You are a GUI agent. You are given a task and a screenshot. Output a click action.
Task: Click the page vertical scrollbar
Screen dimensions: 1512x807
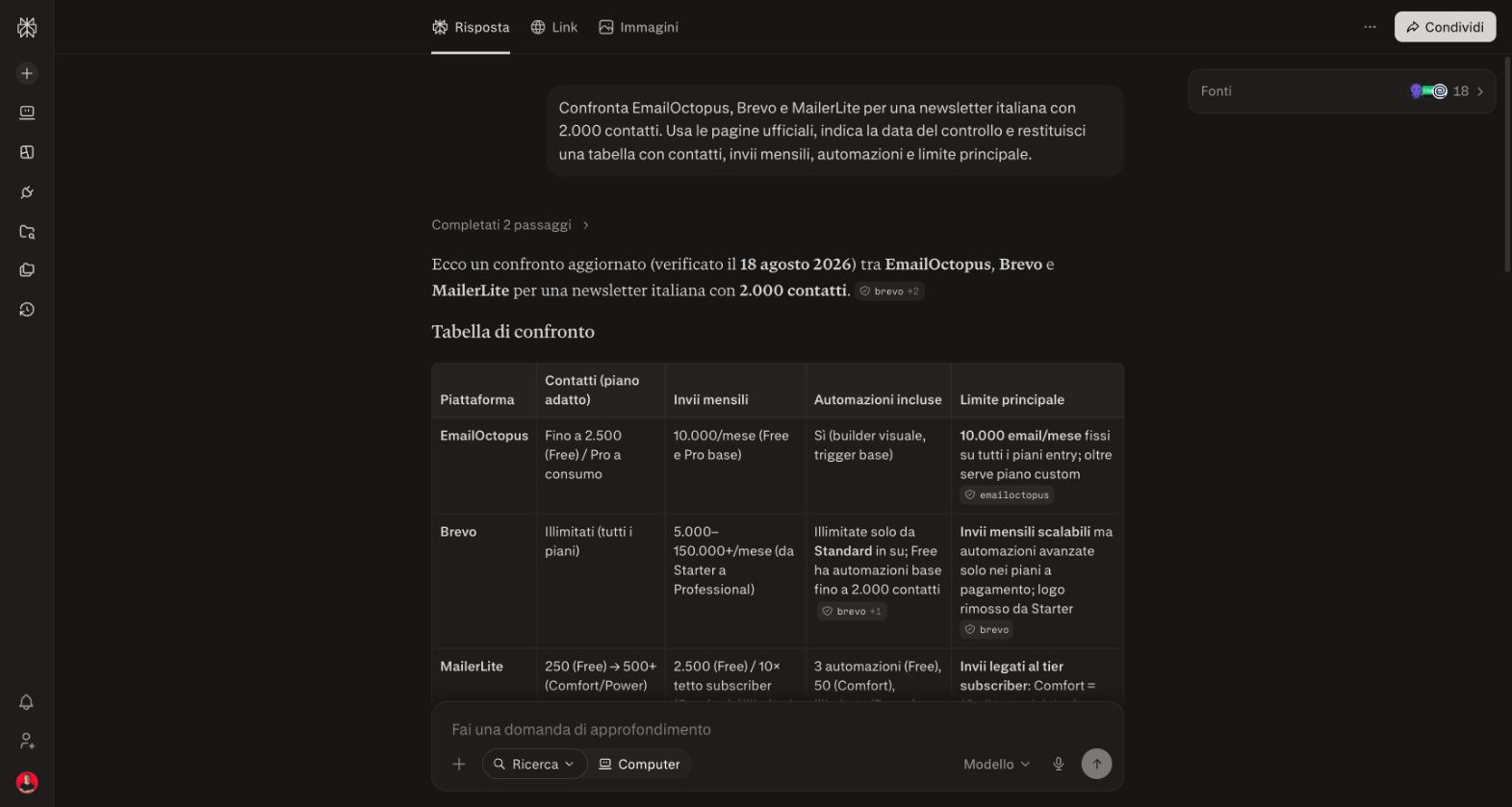1506,164
